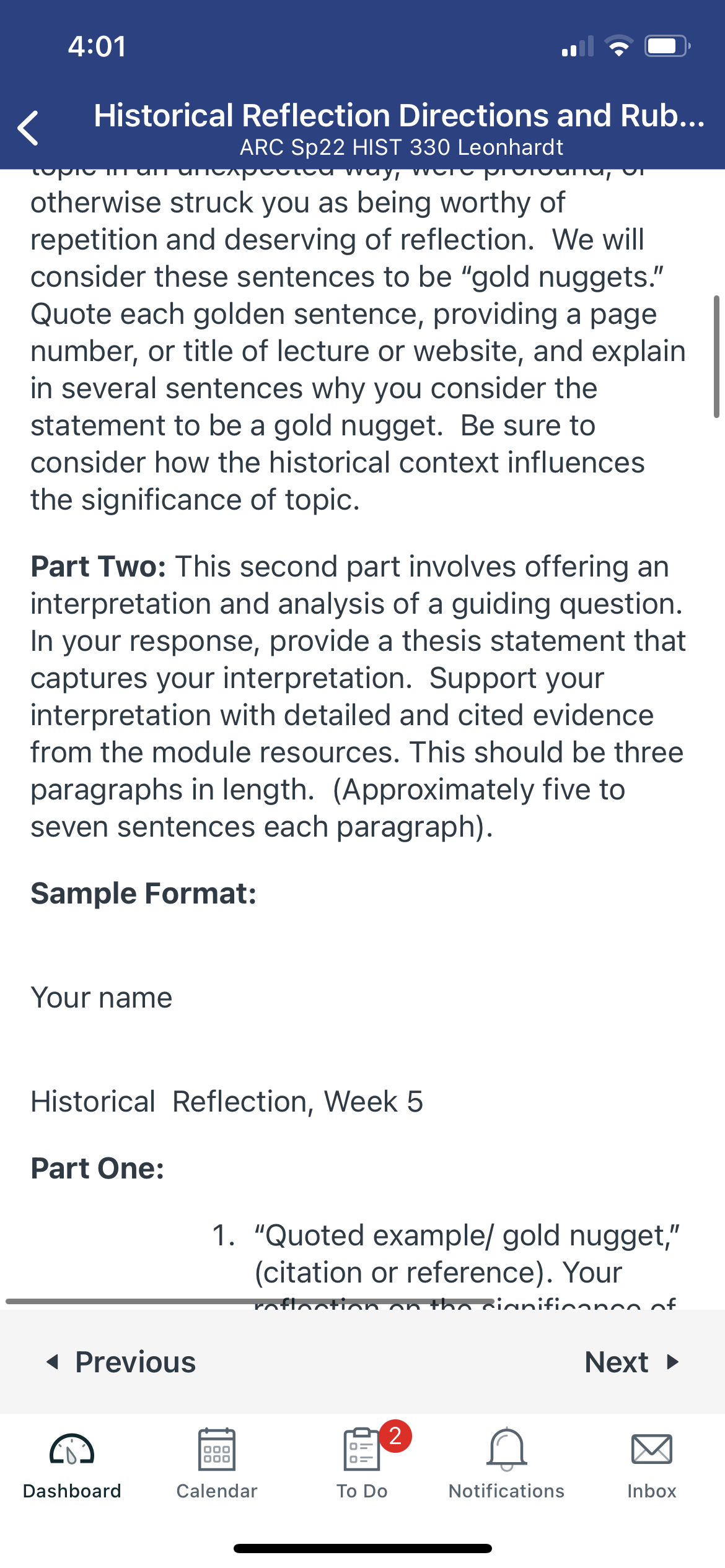Select the Notifications tab label

pos(507,1491)
